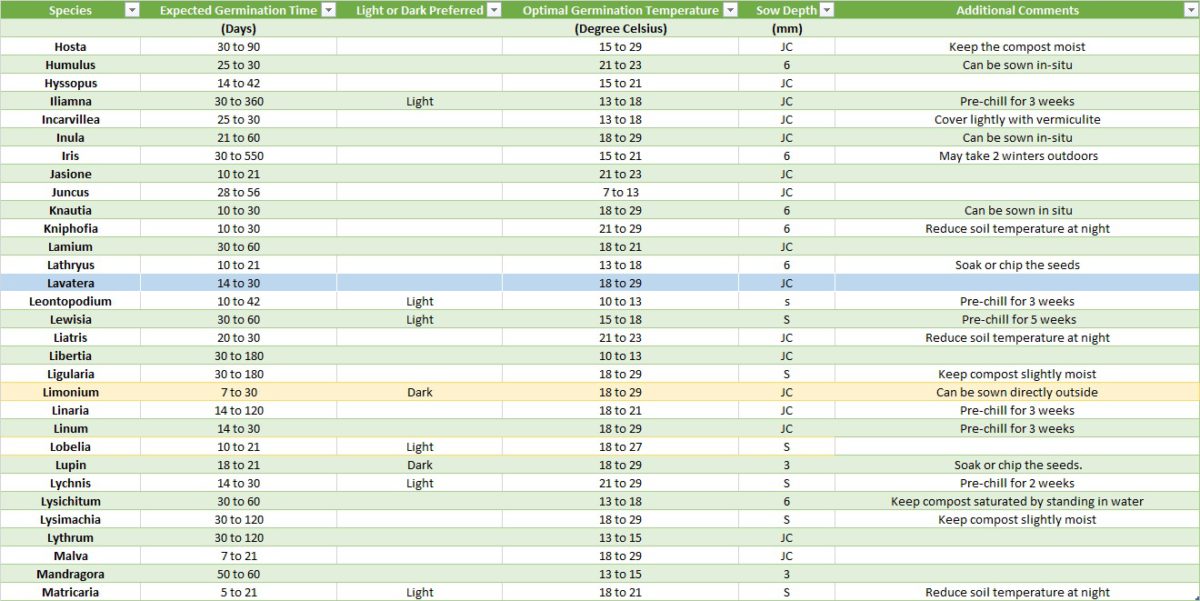Select the 'May take 2 winters outdoors' cell

point(1017,156)
